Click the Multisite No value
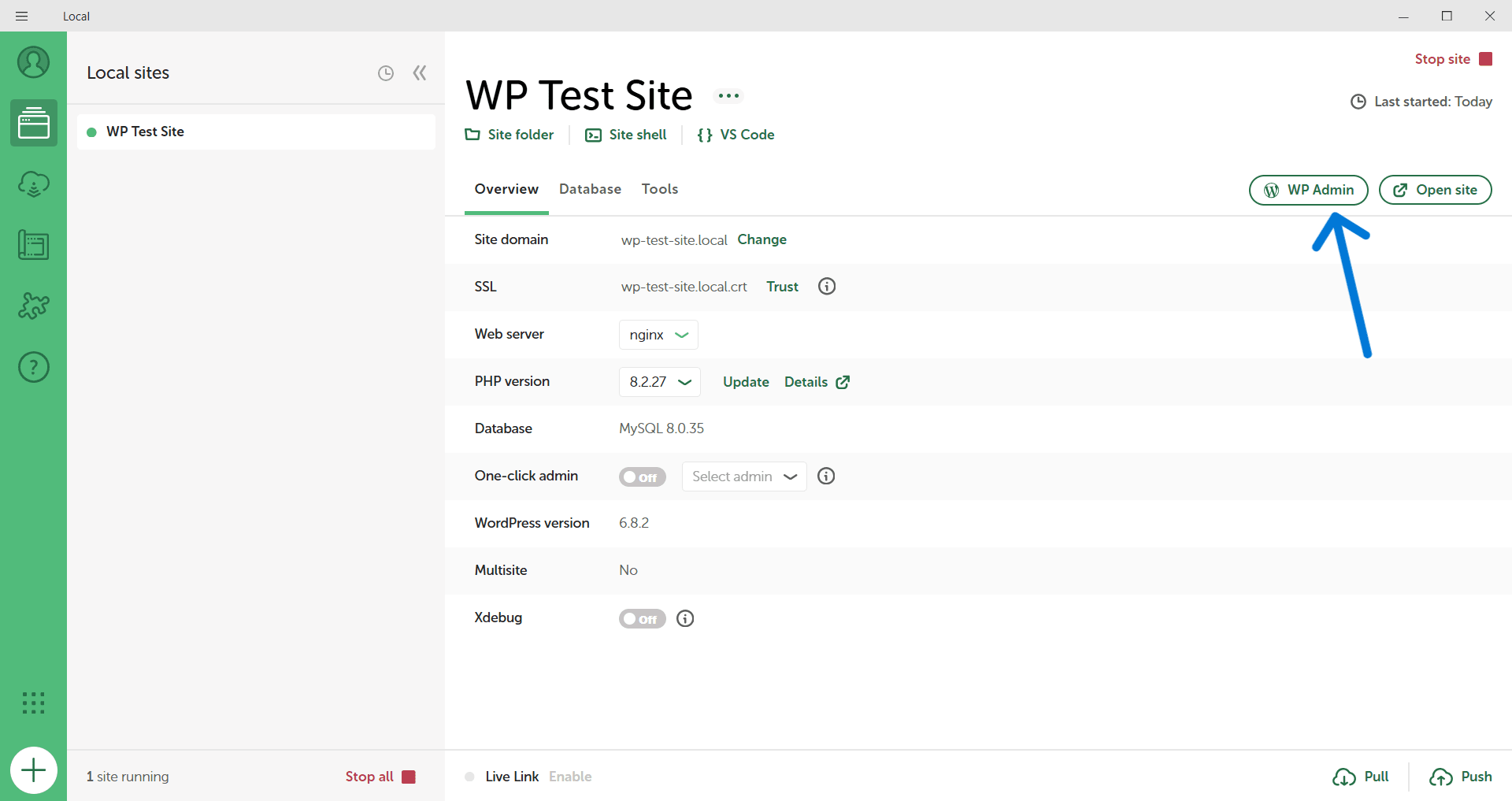This screenshot has width=1512, height=801. pyautogui.click(x=628, y=570)
